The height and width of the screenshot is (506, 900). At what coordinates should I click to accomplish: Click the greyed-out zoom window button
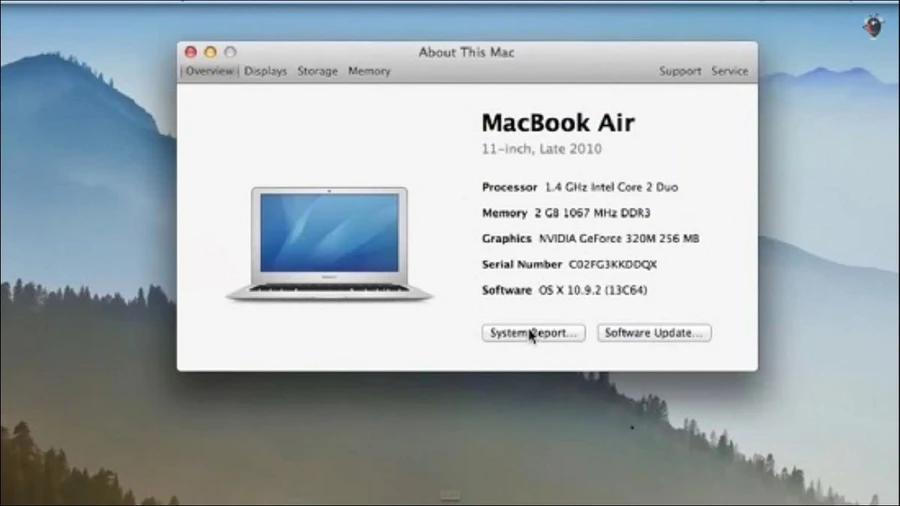click(230, 52)
